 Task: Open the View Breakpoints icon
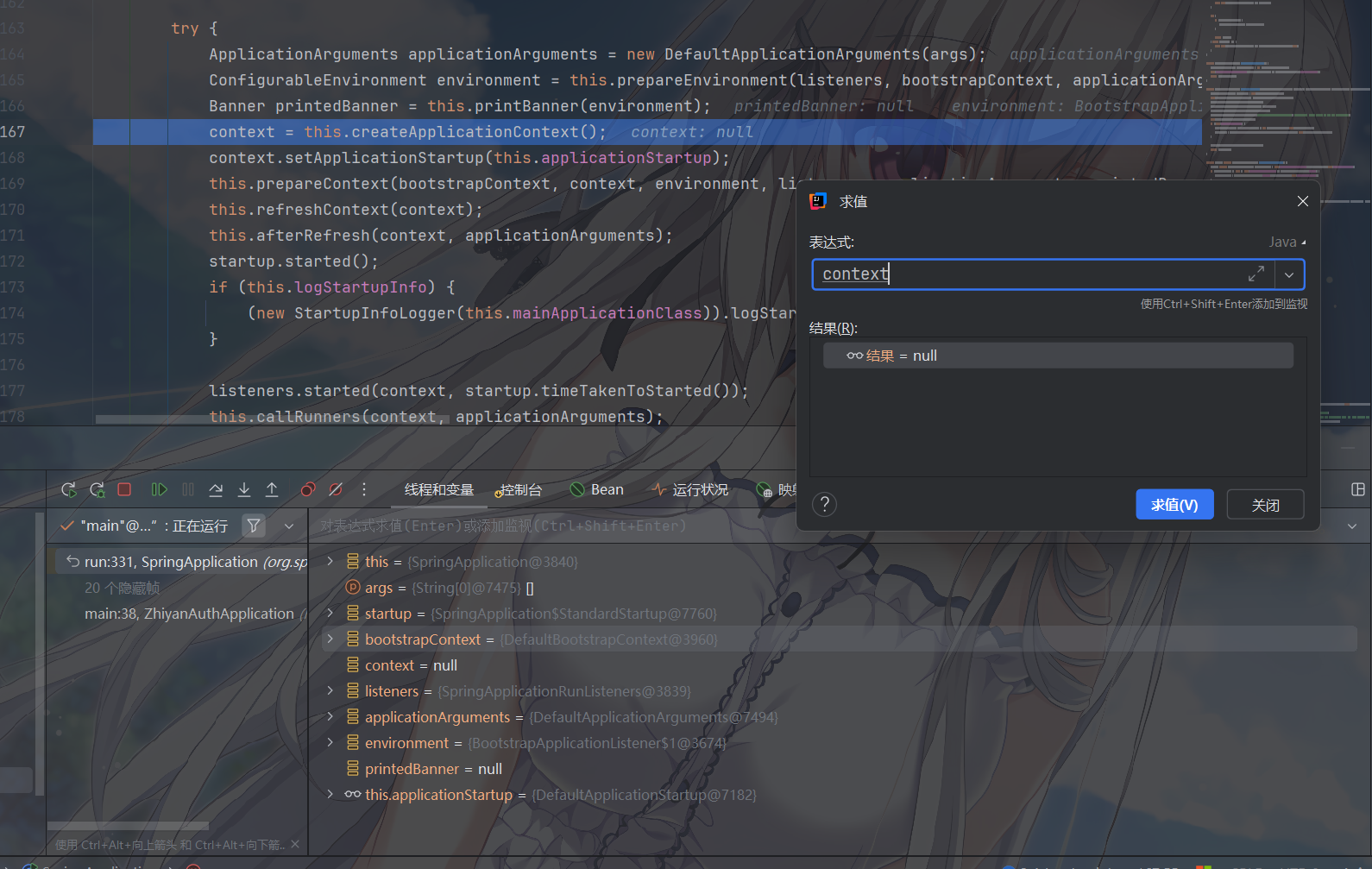coord(308,490)
